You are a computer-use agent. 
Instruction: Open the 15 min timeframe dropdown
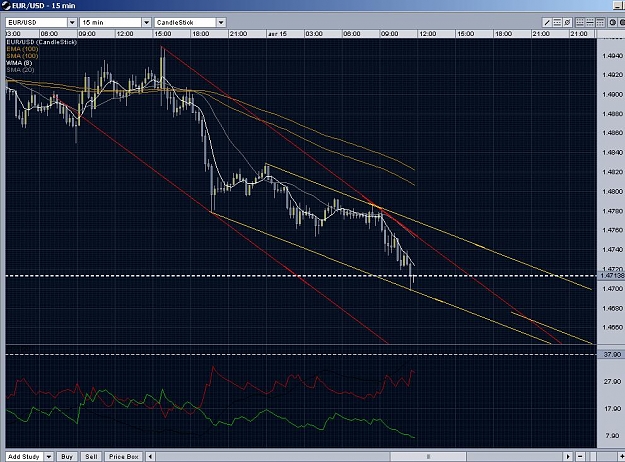(x=146, y=23)
